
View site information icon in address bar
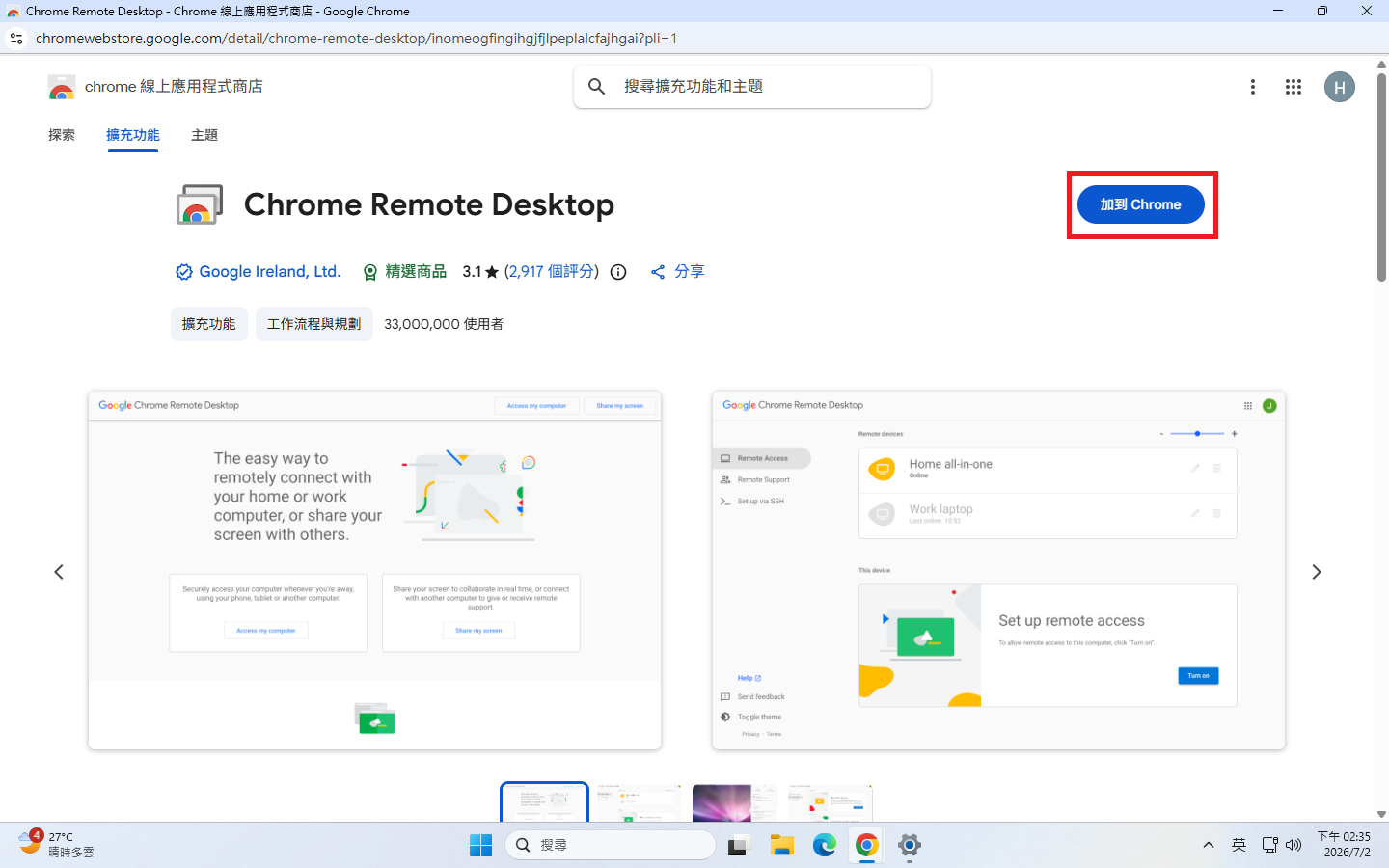[x=16, y=39]
